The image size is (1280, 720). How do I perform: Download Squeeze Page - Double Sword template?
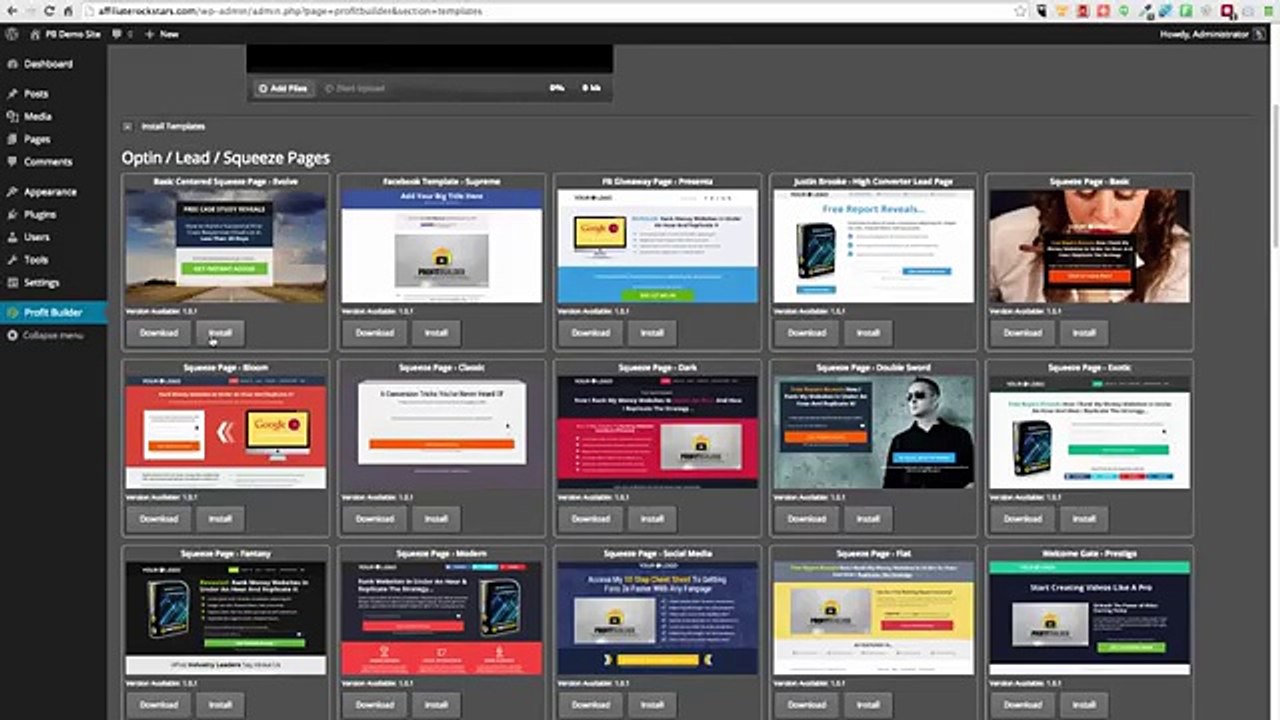806,519
